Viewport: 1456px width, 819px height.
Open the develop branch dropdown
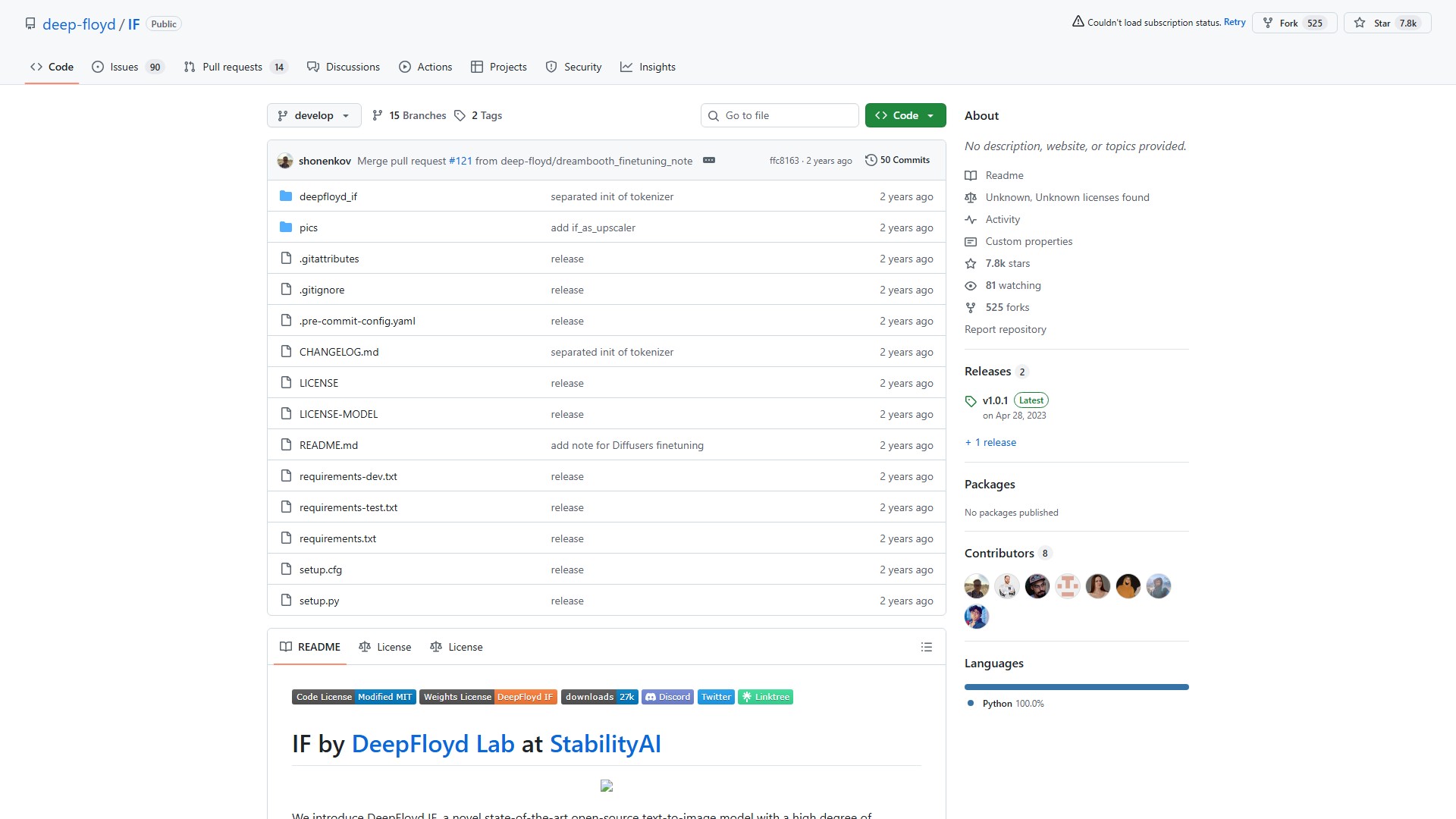click(x=314, y=115)
